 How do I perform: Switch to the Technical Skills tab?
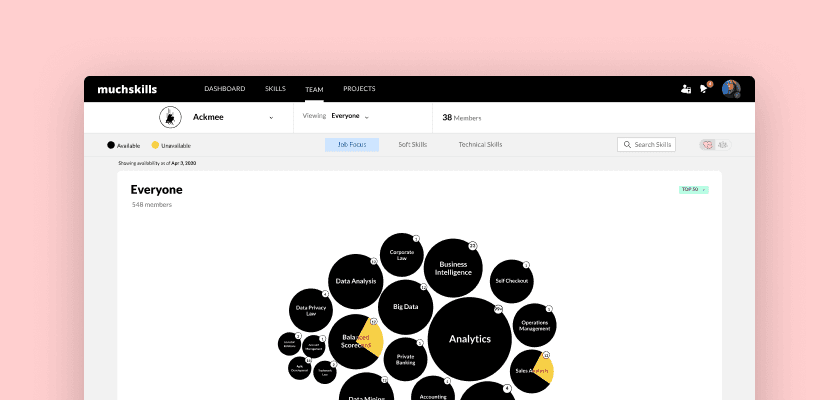click(481, 145)
